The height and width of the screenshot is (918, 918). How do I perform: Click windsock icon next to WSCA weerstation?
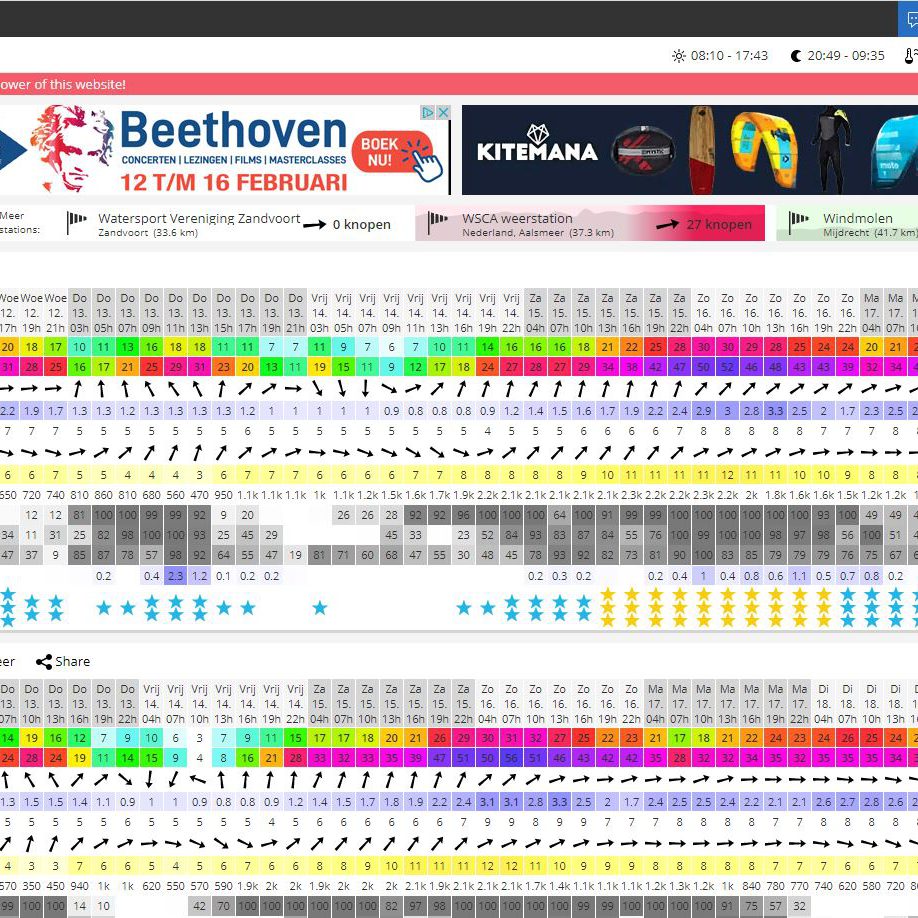(x=439, y=223)
